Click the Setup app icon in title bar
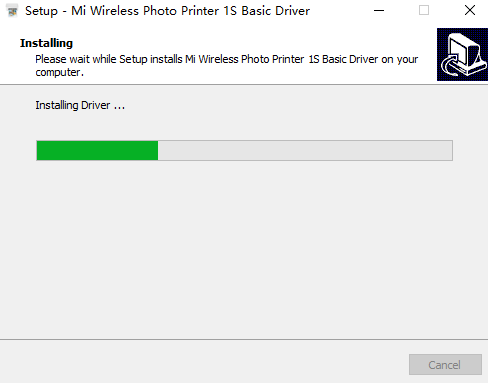This screenshot has height=383, width=488. pyautogui.click(x=12, y=11)
